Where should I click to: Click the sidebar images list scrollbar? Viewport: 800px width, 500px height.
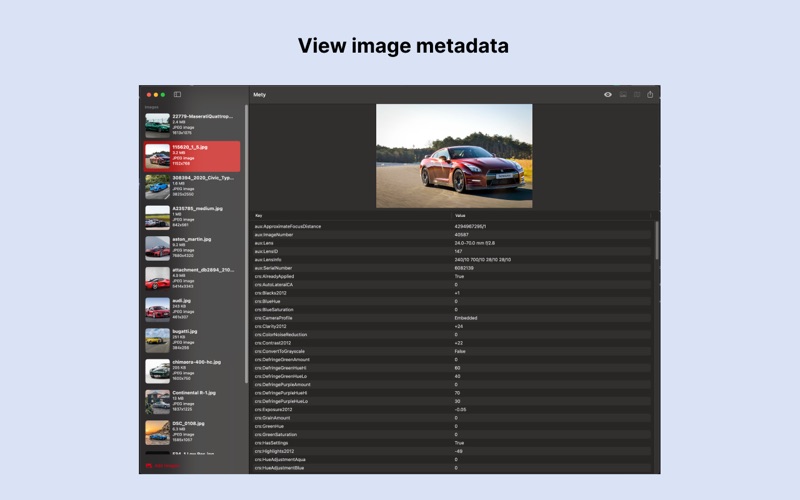tap(246, 244)
